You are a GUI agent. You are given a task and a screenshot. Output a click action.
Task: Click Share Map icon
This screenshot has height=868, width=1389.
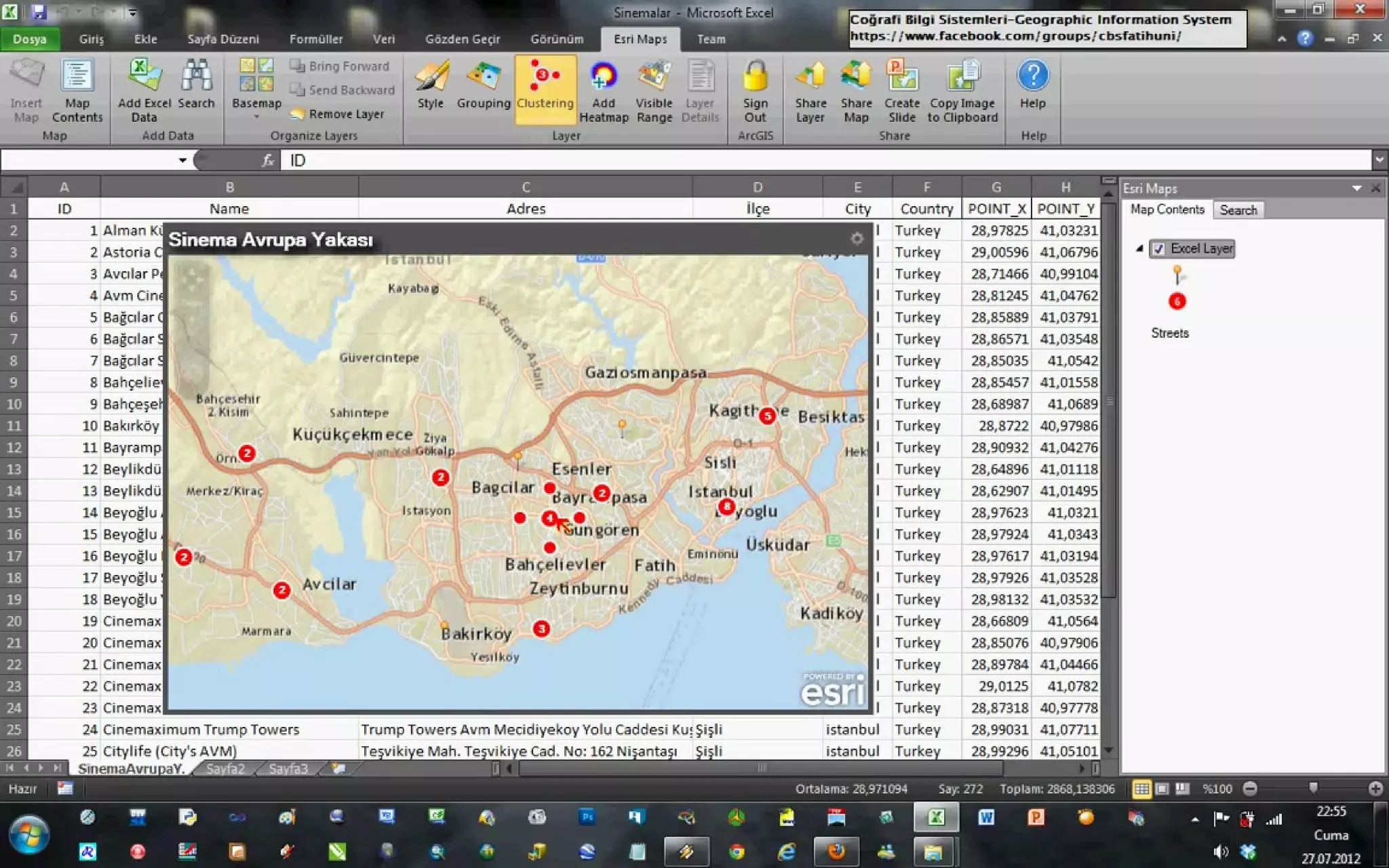[856, 92]
